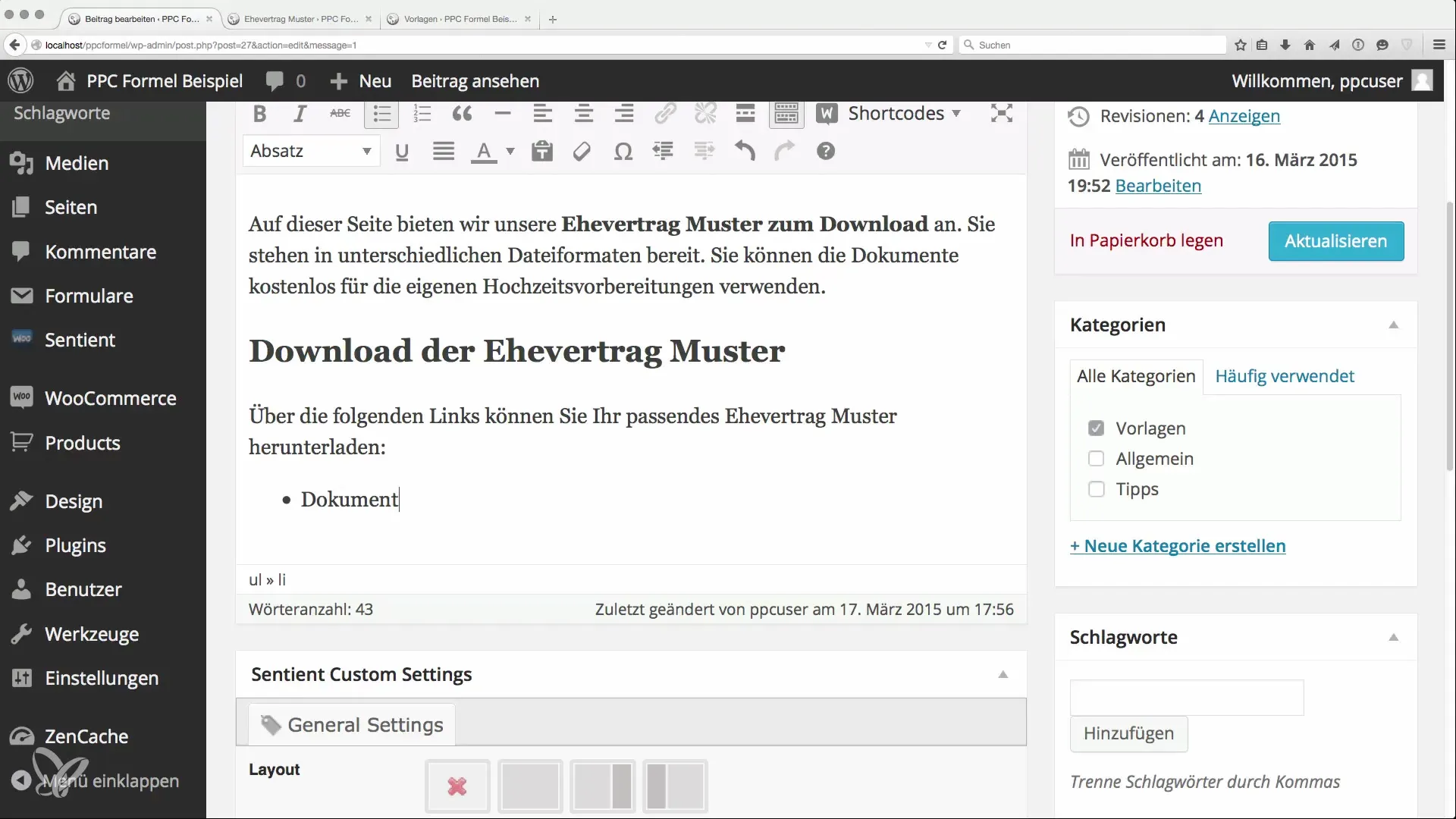
Task: Select the default layout (red X) option
Action: pos(457,786)
